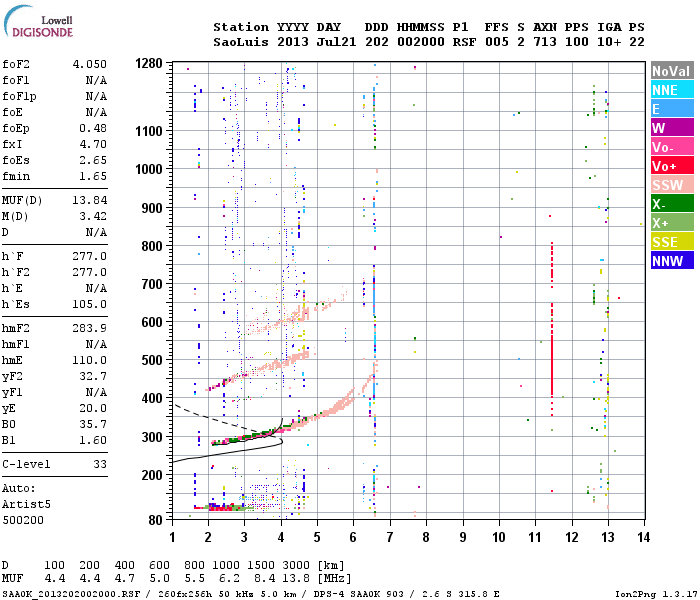Click the yE value 20.0
700x600 pixels.
(x=93, y=408)
